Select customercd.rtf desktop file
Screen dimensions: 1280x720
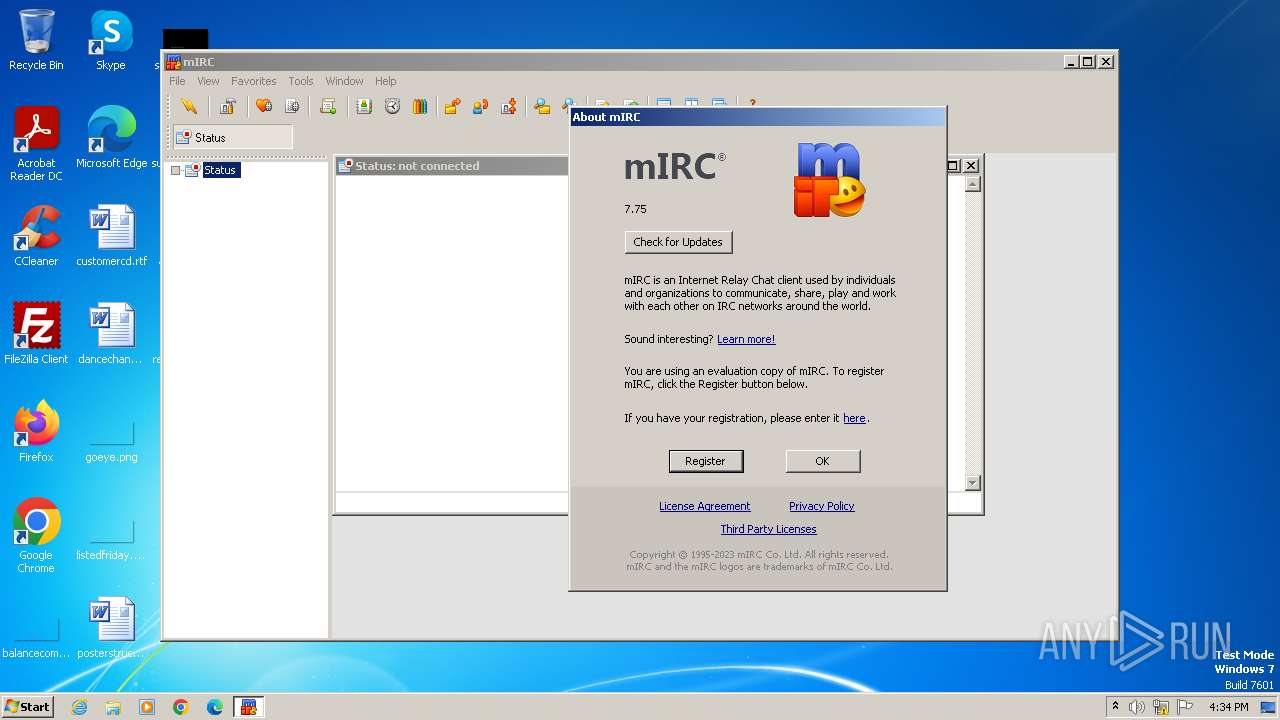(x=111, y=236)
